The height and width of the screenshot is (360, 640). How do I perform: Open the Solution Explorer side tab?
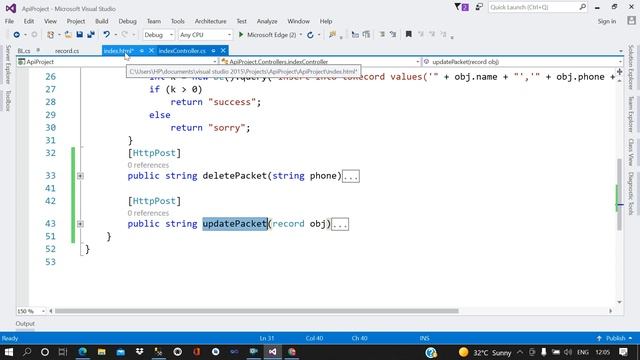tap(631, 67)
